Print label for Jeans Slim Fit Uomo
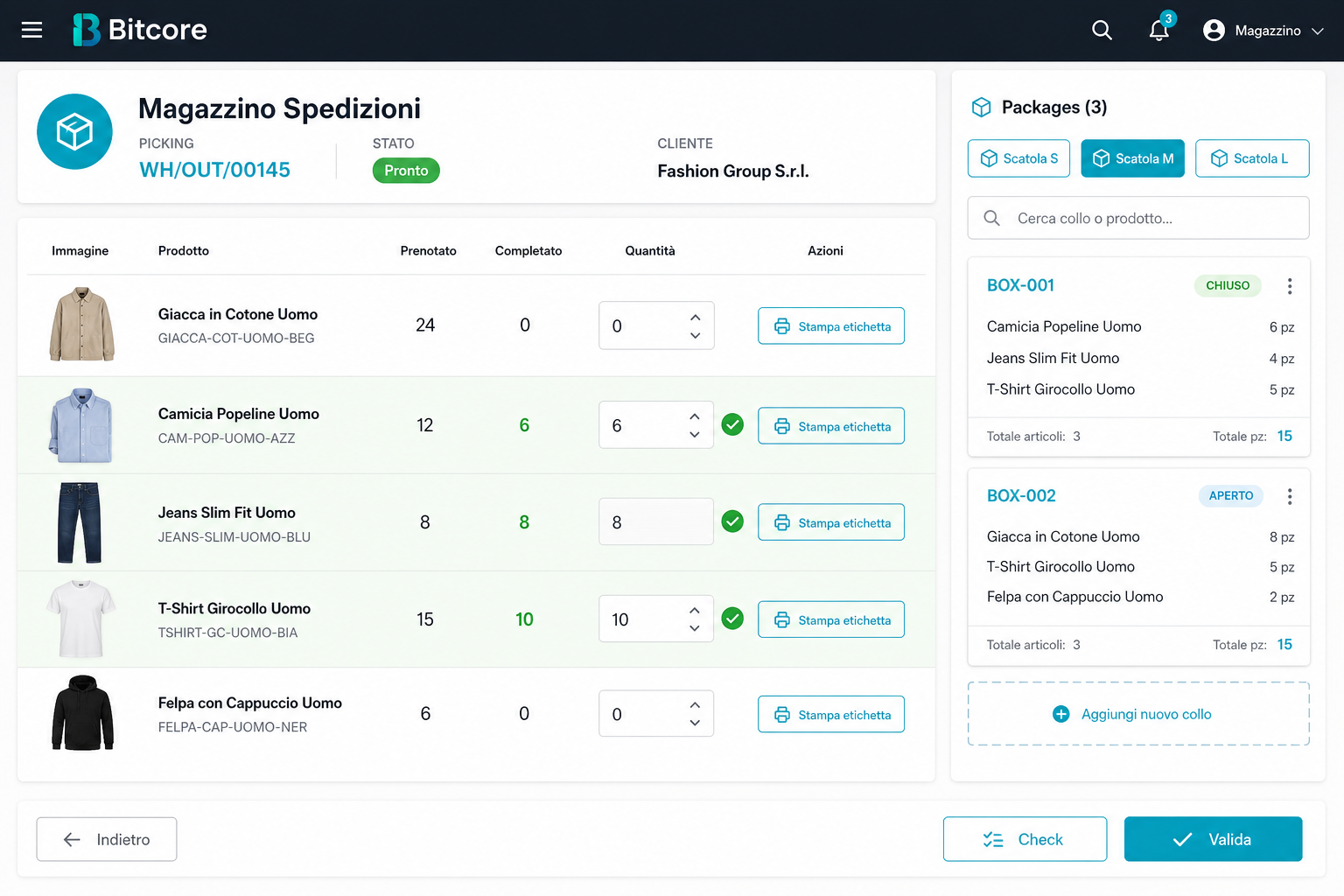This screenshot has height=896, width=1344. [831, 522]
